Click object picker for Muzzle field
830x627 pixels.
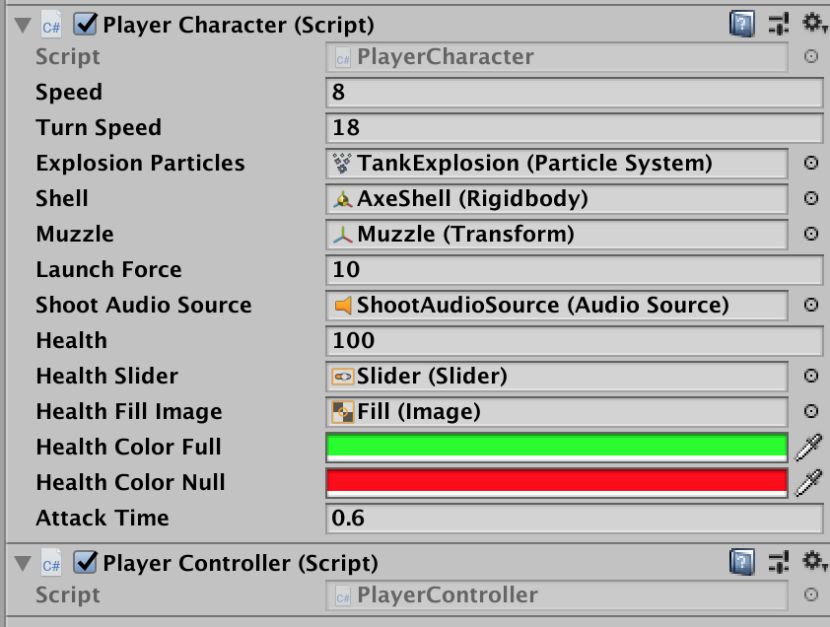point(811,234)
